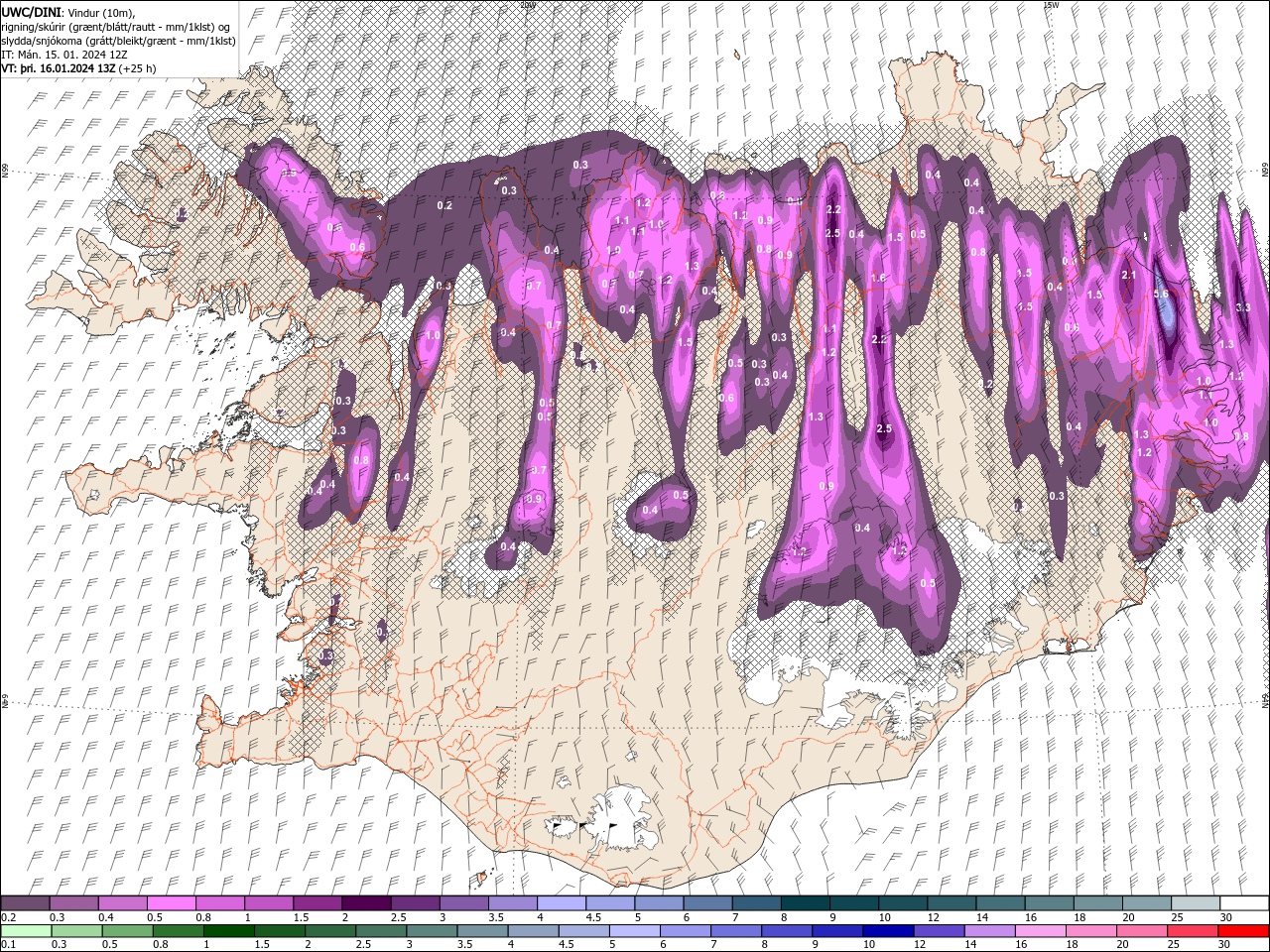This screenshot has width=1270, height=952.
Task: Click the 2.1 precipitation value on the map
Action: pos(1128,275)
